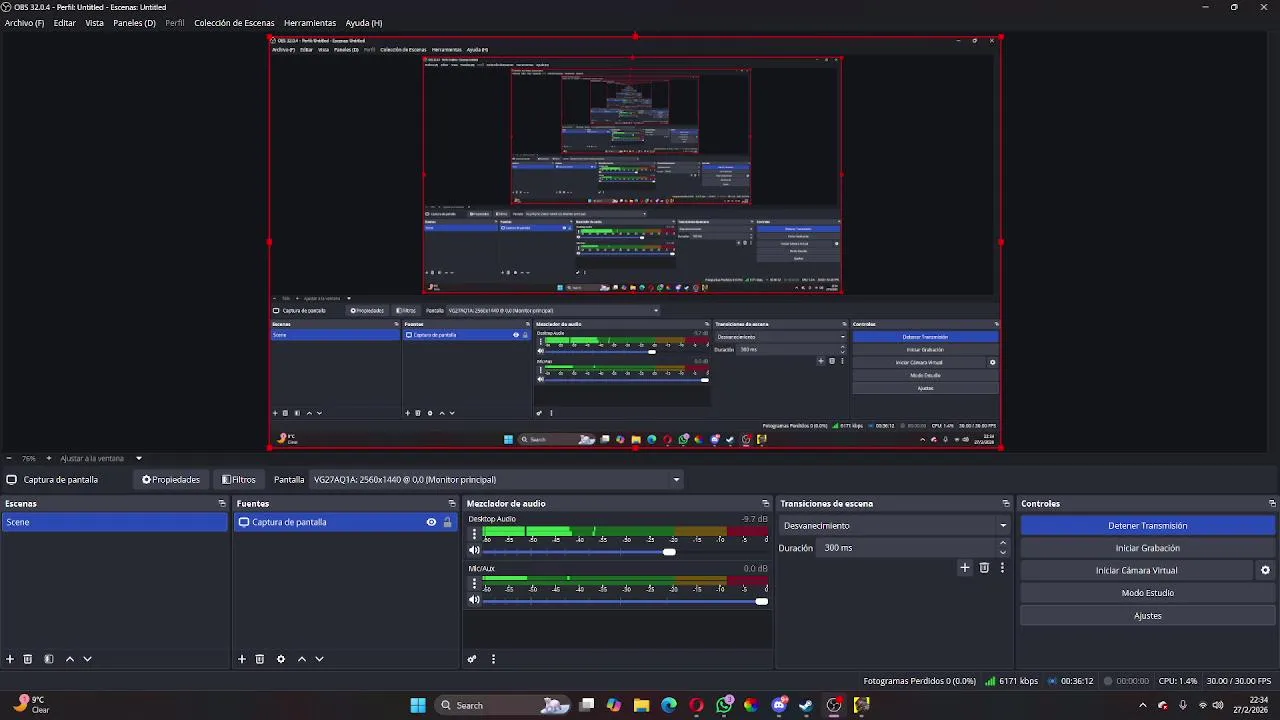
Task: Toggle Modo Estudio
Action: [1147, 593]
